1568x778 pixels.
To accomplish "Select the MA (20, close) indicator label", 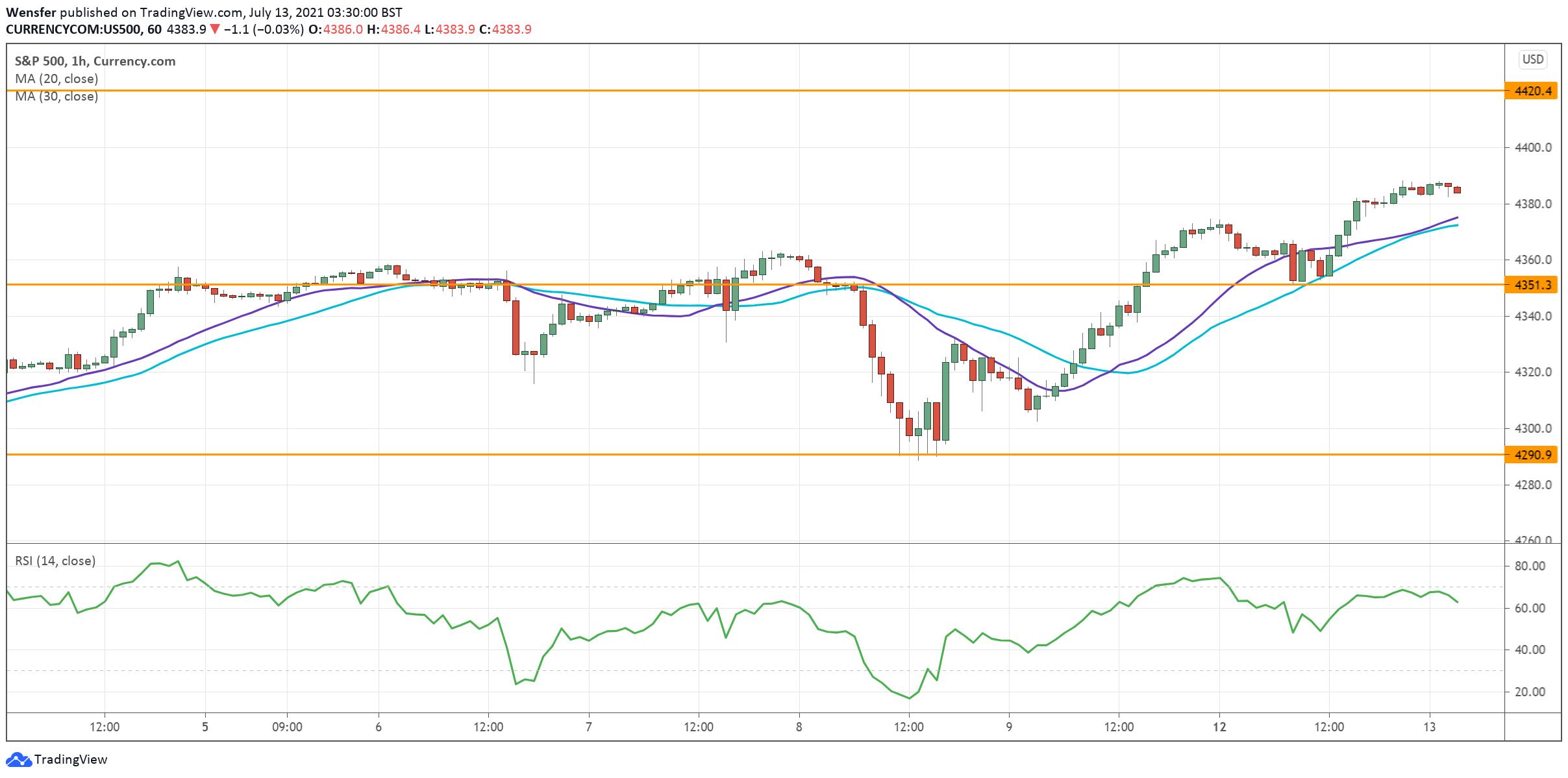I will click(56, 79).
